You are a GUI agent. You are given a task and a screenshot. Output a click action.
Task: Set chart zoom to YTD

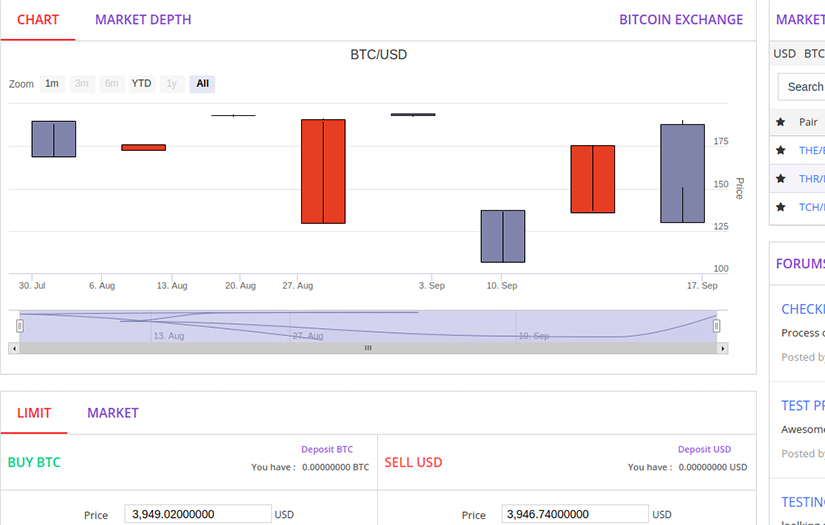tap(142, 84)
